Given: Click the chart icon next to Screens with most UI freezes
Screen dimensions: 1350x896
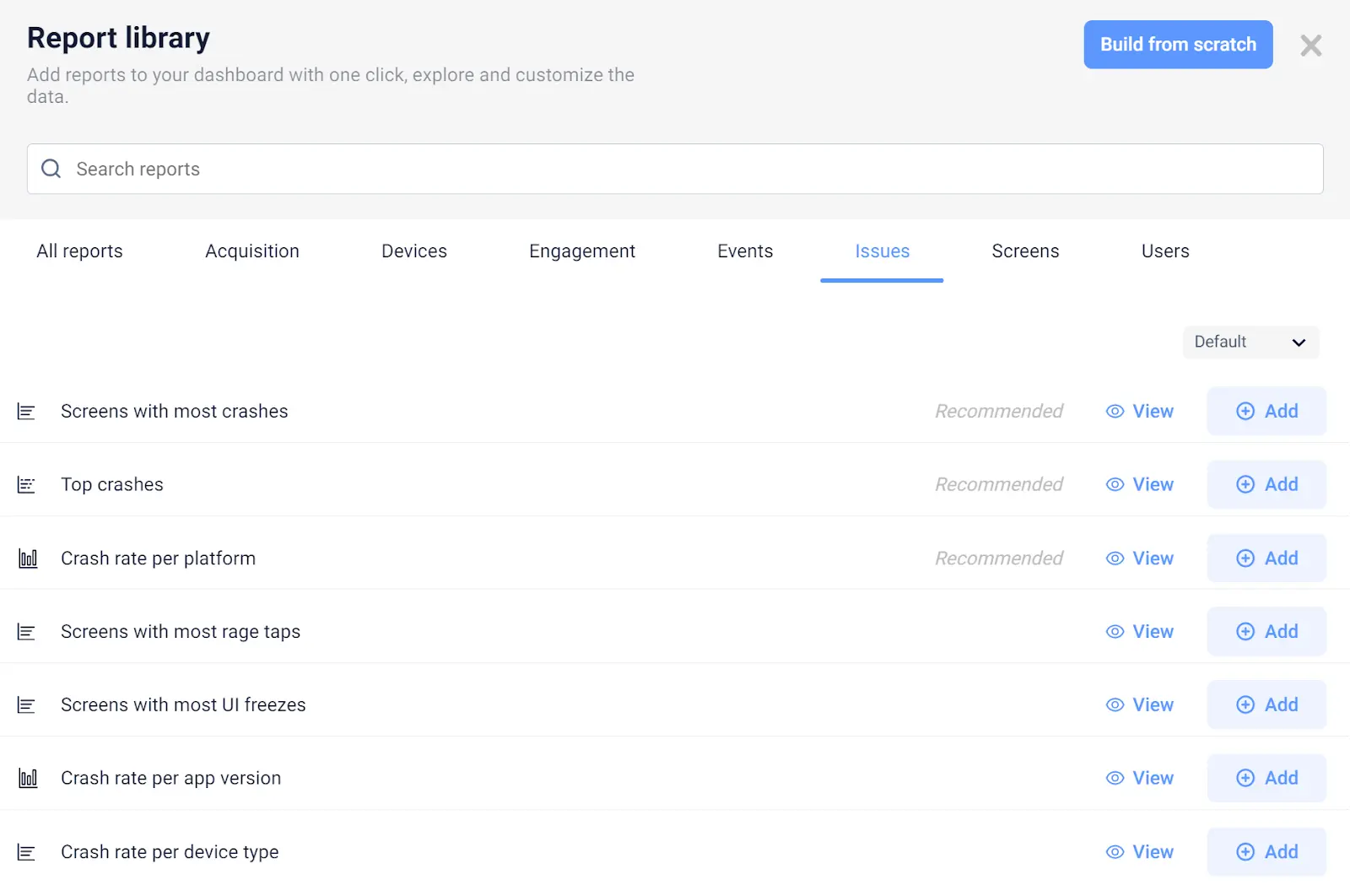Looking at the screenshot, I should 26,705.
